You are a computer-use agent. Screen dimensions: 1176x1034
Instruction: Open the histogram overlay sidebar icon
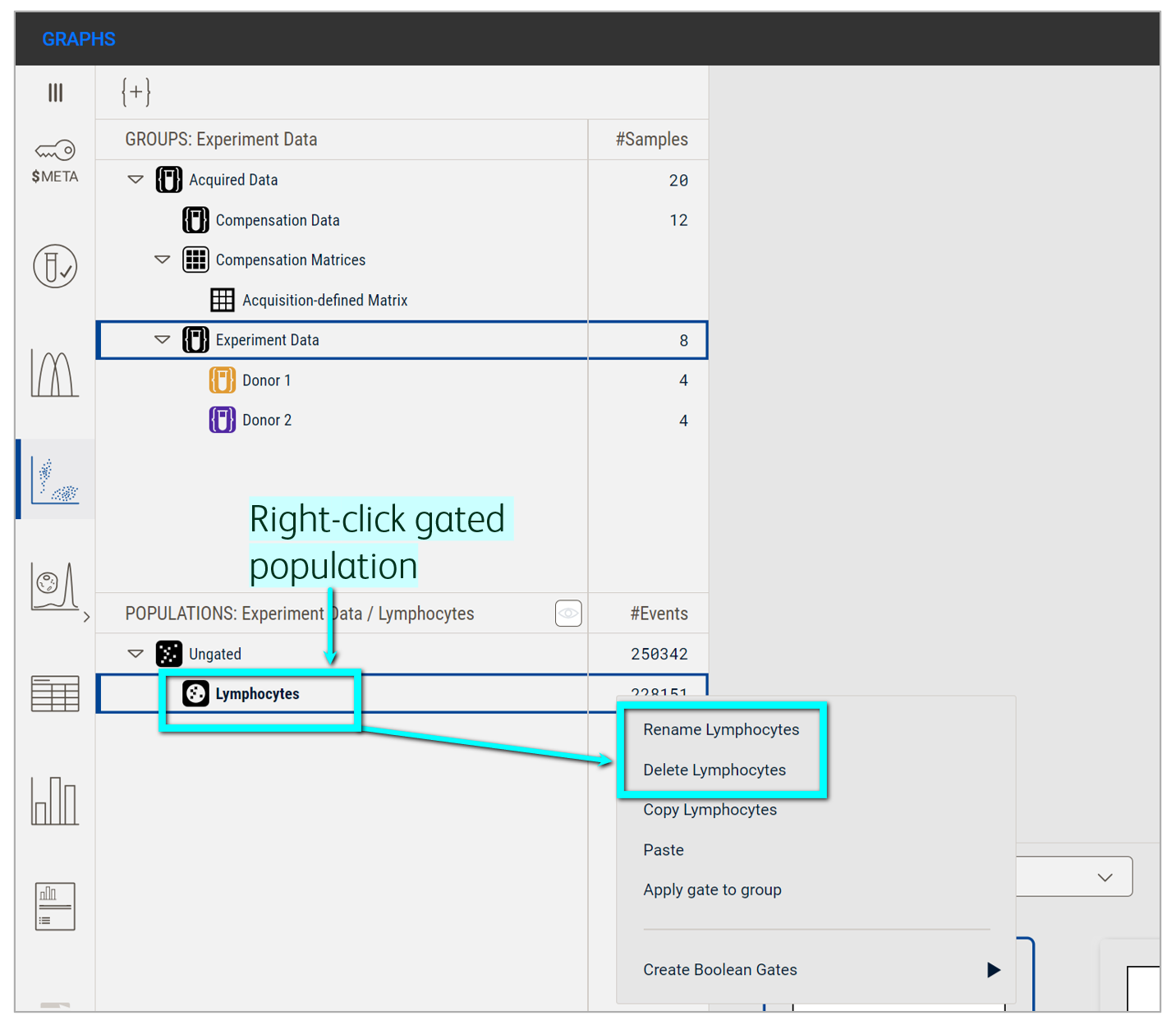pyautogui.click(x=55, y=373)
